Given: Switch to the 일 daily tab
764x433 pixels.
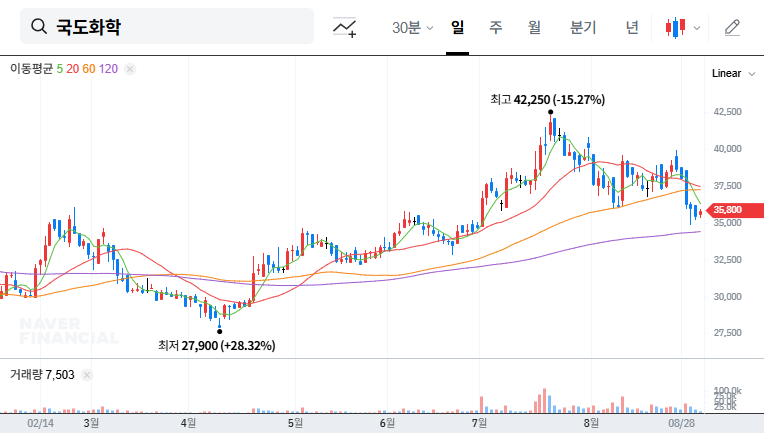Looking at the screenshot, I should [458, 27].
